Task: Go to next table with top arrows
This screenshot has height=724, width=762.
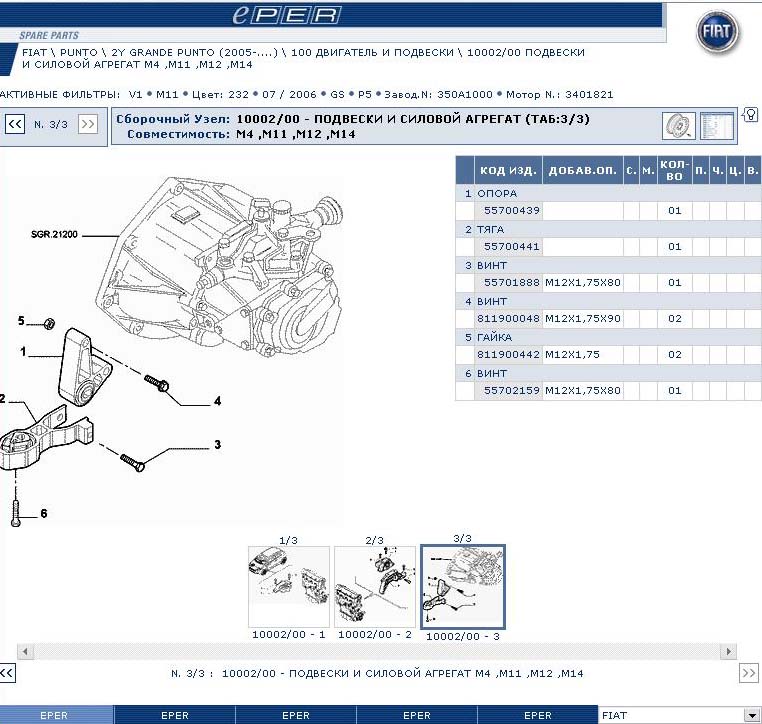Action: 88,124
